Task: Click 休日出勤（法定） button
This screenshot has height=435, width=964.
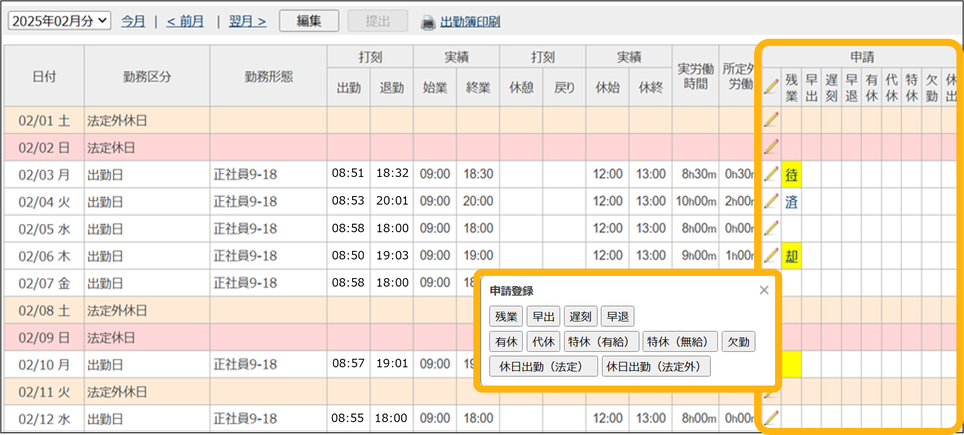Action: point(543,367)
